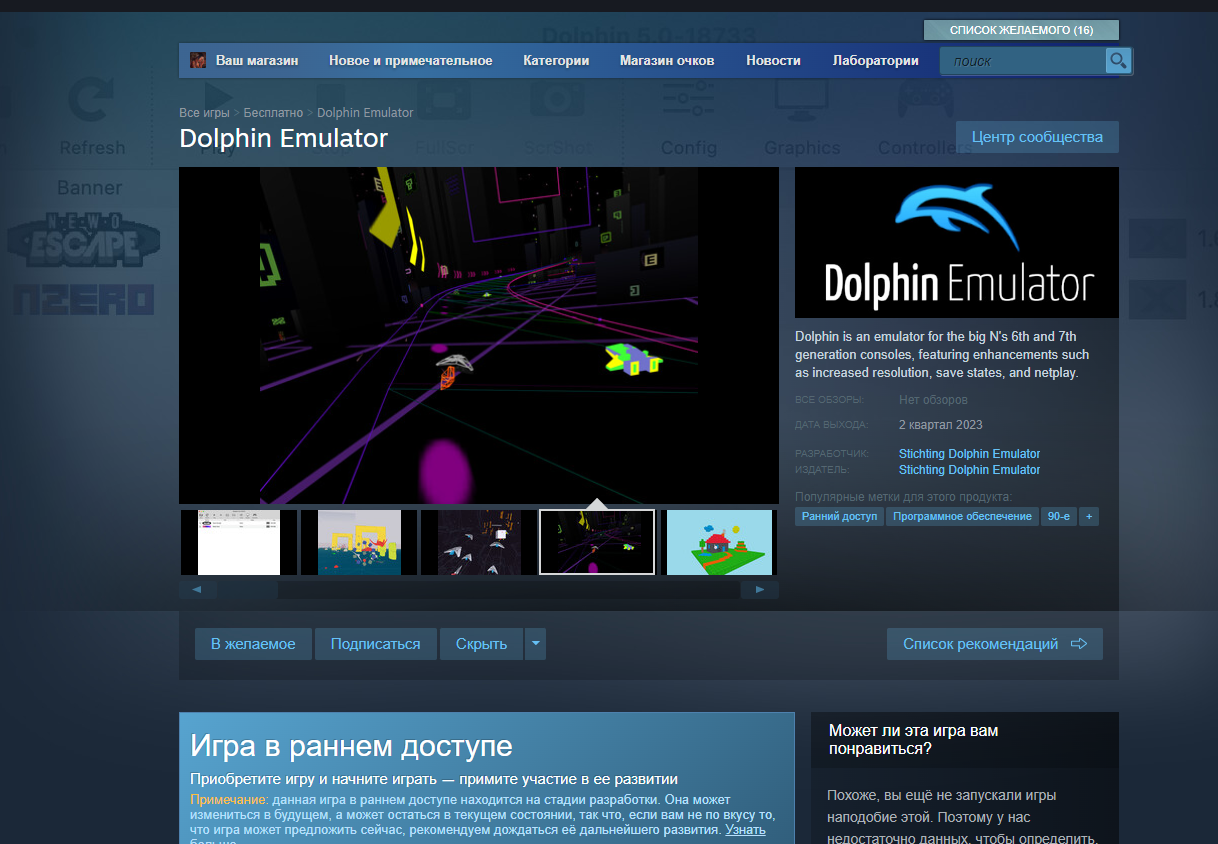The width and height of the screenshot is (1218, 844).
Task: Click the Бесплатно breadcrumb link
Action: pos(273,113)
